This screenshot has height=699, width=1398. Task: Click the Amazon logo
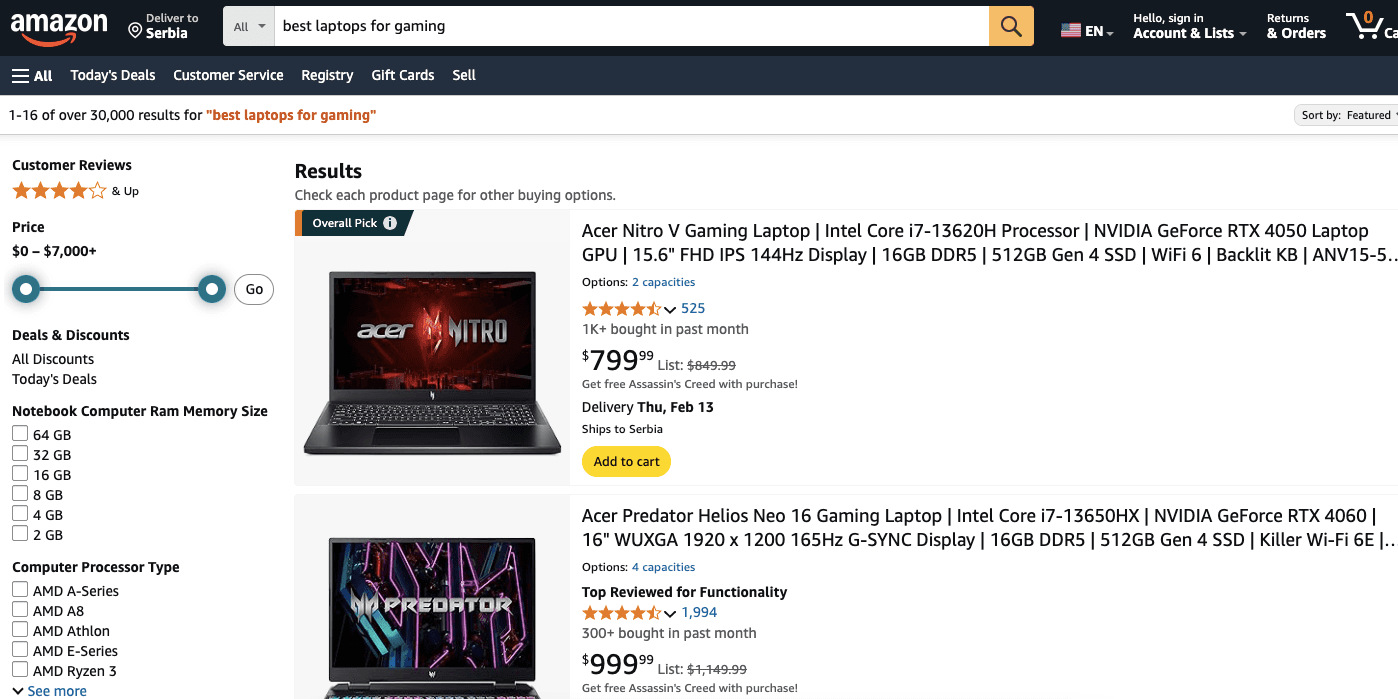pyautogui.click(x=59, y=27)
